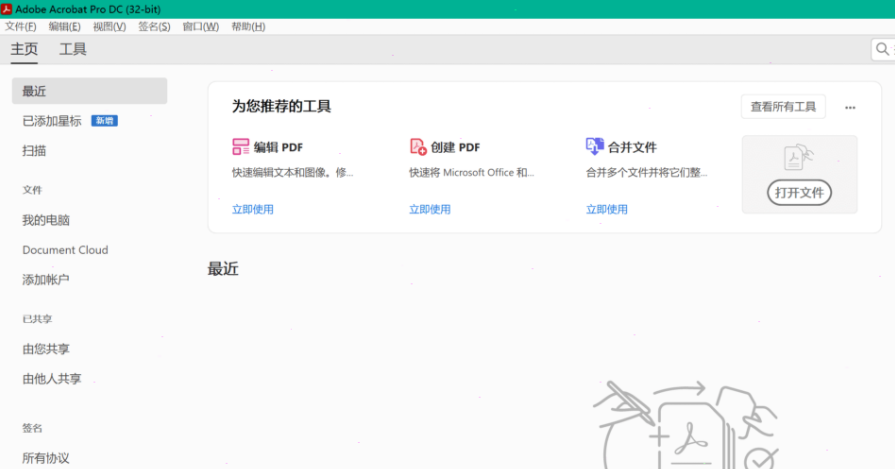Select 扫描 in the sidebar

(x=34, y=151)
